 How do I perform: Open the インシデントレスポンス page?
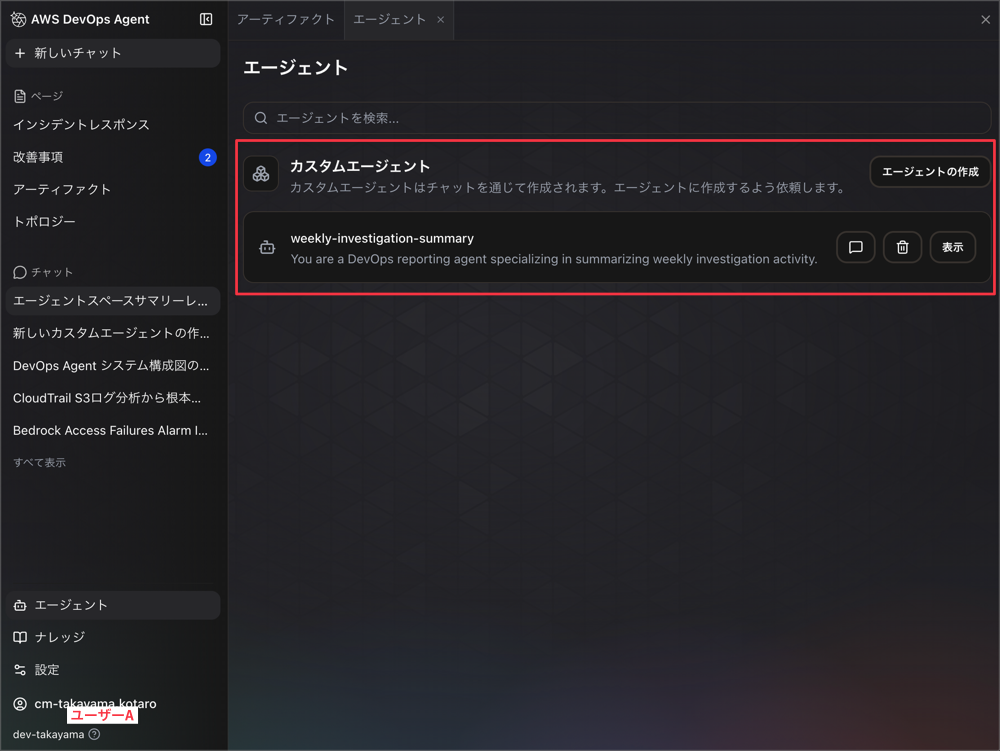[81, 125]
